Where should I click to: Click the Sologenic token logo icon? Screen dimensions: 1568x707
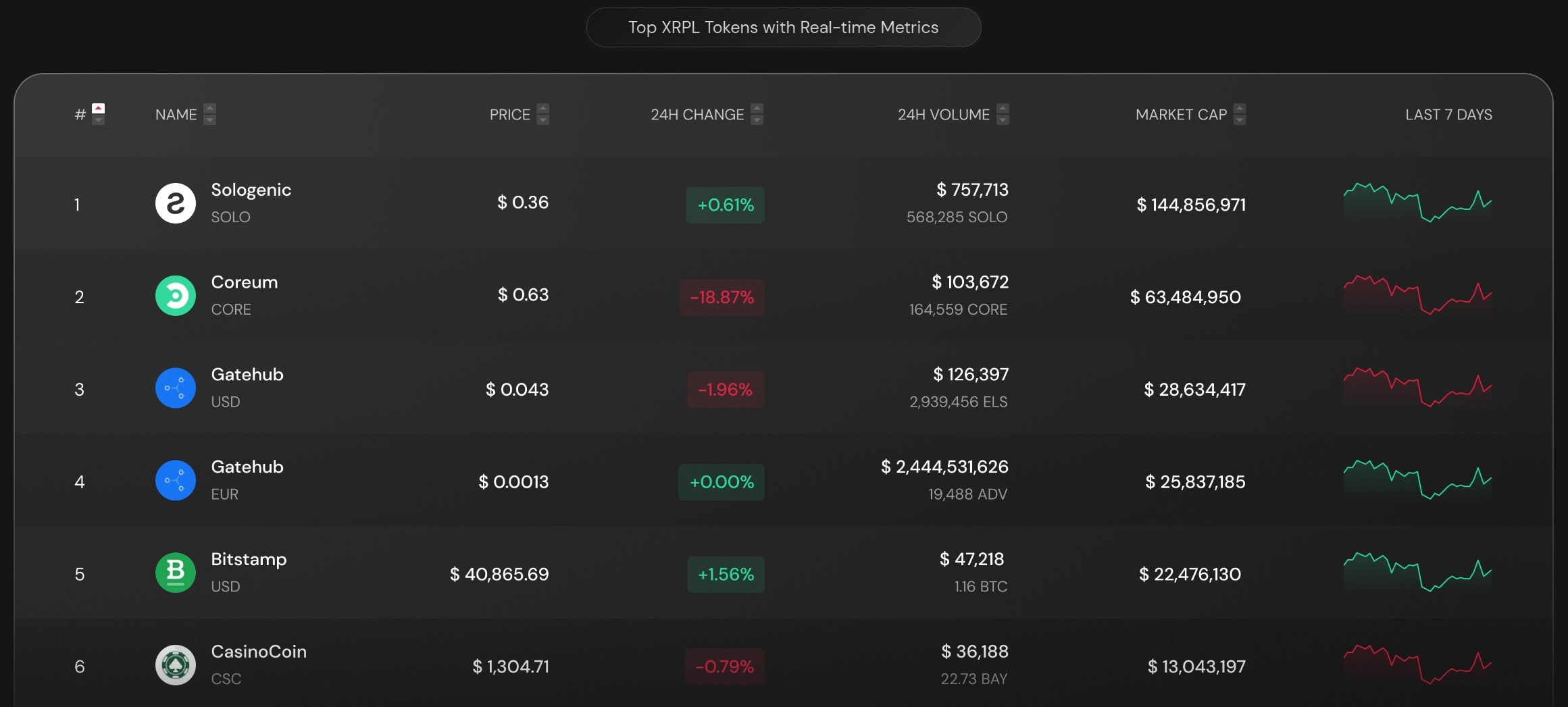point(176,203)
